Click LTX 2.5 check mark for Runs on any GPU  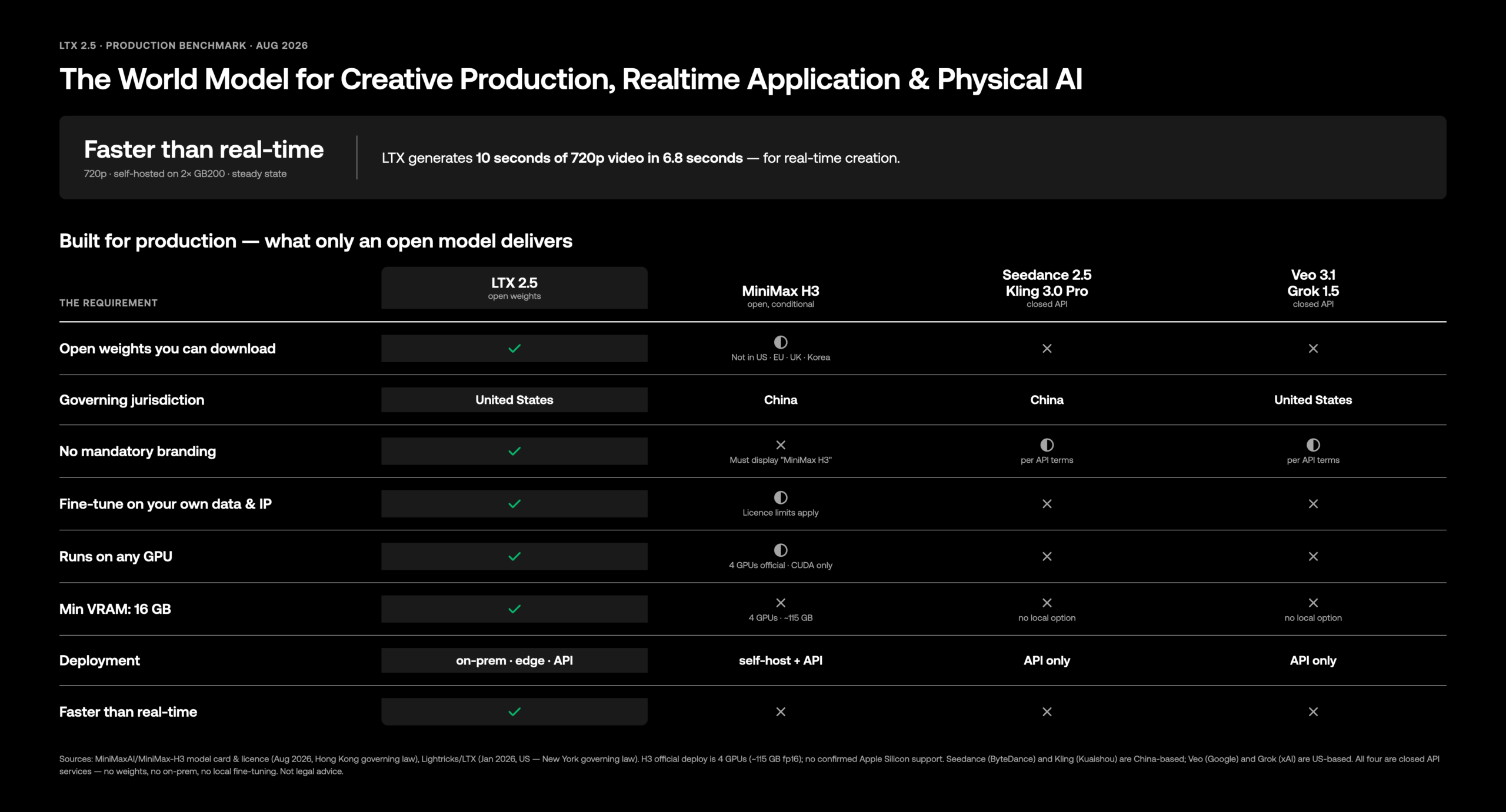point(514,556)
